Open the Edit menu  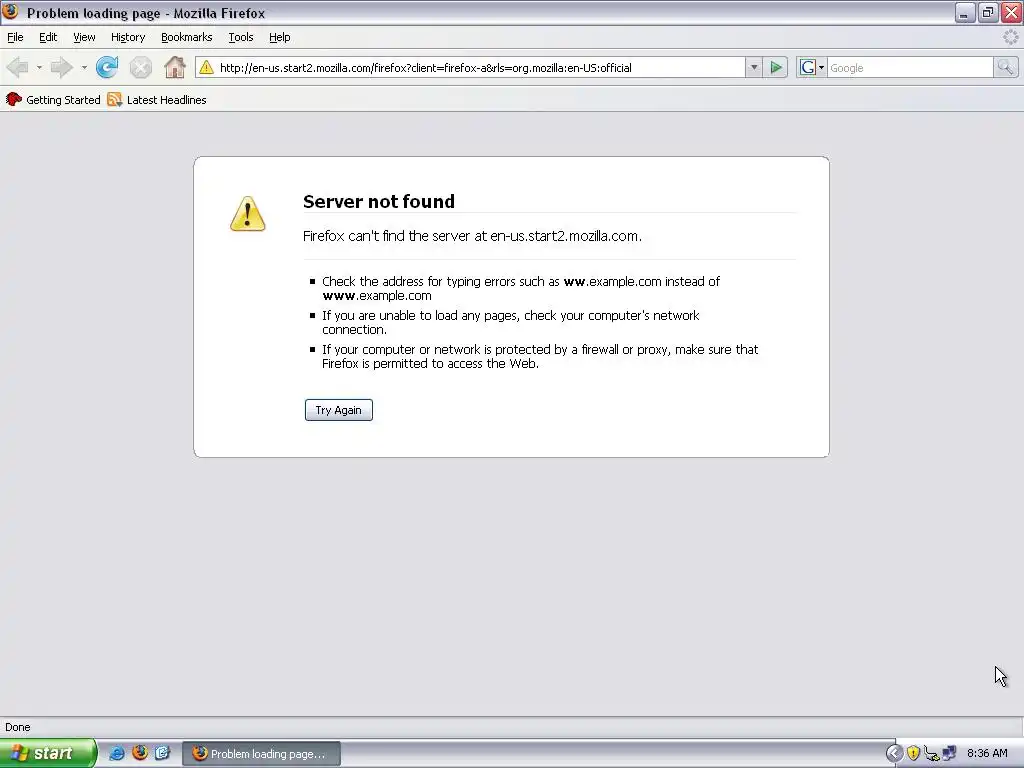tap(48, 37)
